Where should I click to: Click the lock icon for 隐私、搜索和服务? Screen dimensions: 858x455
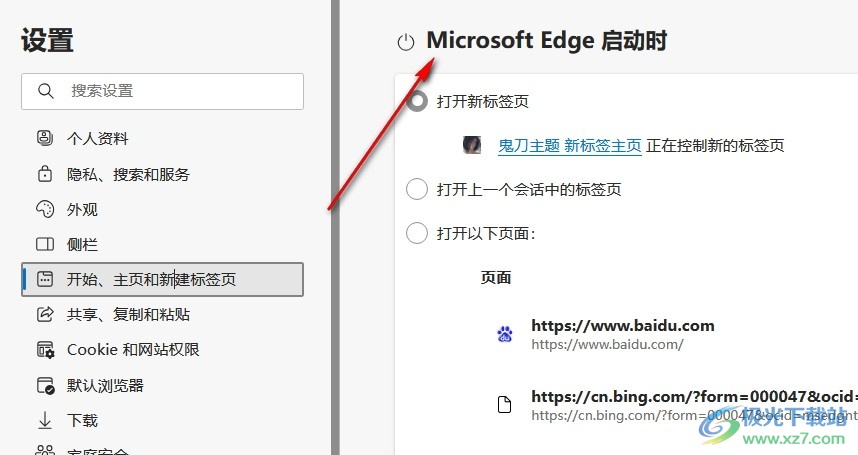point(44,174)
